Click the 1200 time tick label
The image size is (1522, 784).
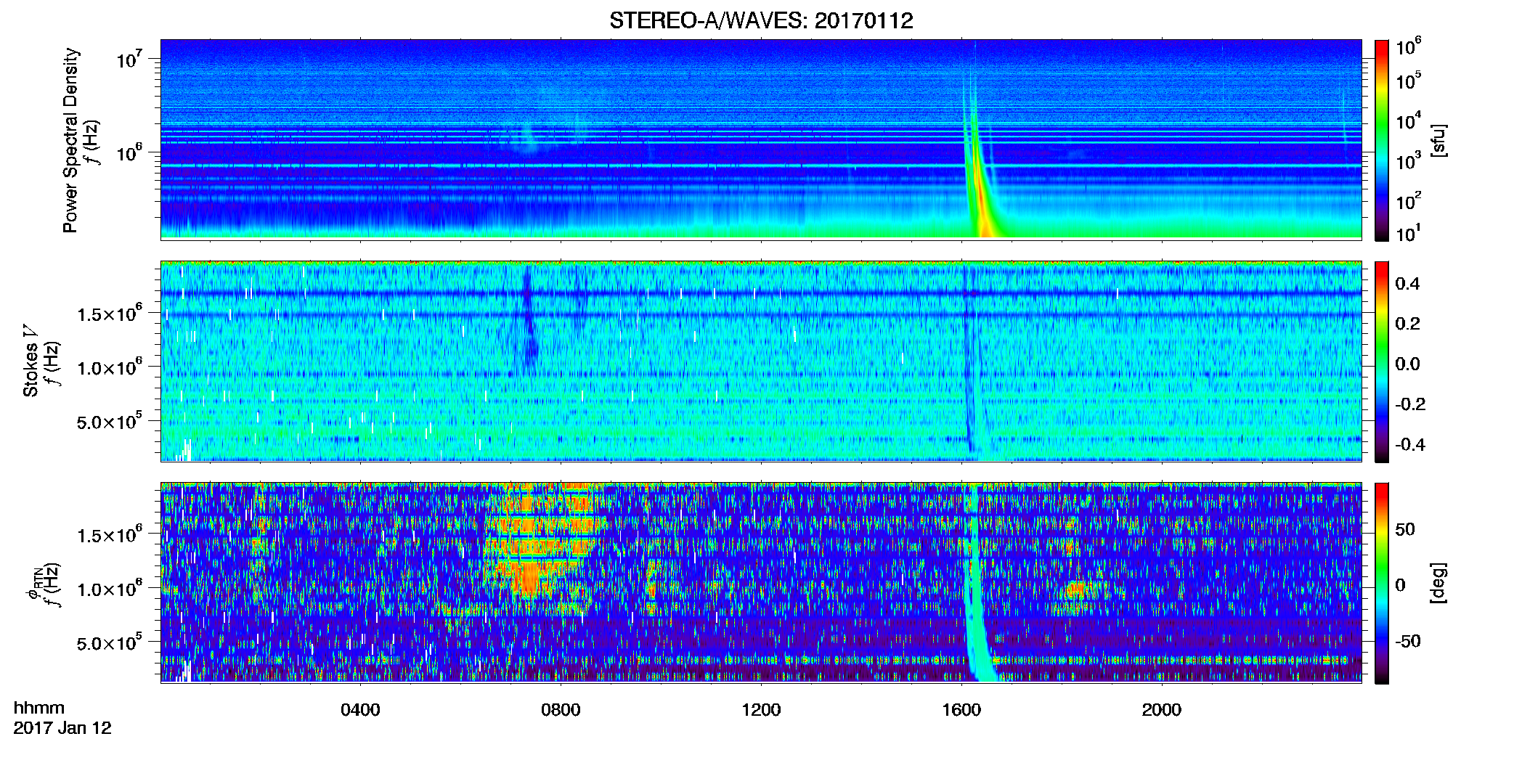tap(761, 709)
